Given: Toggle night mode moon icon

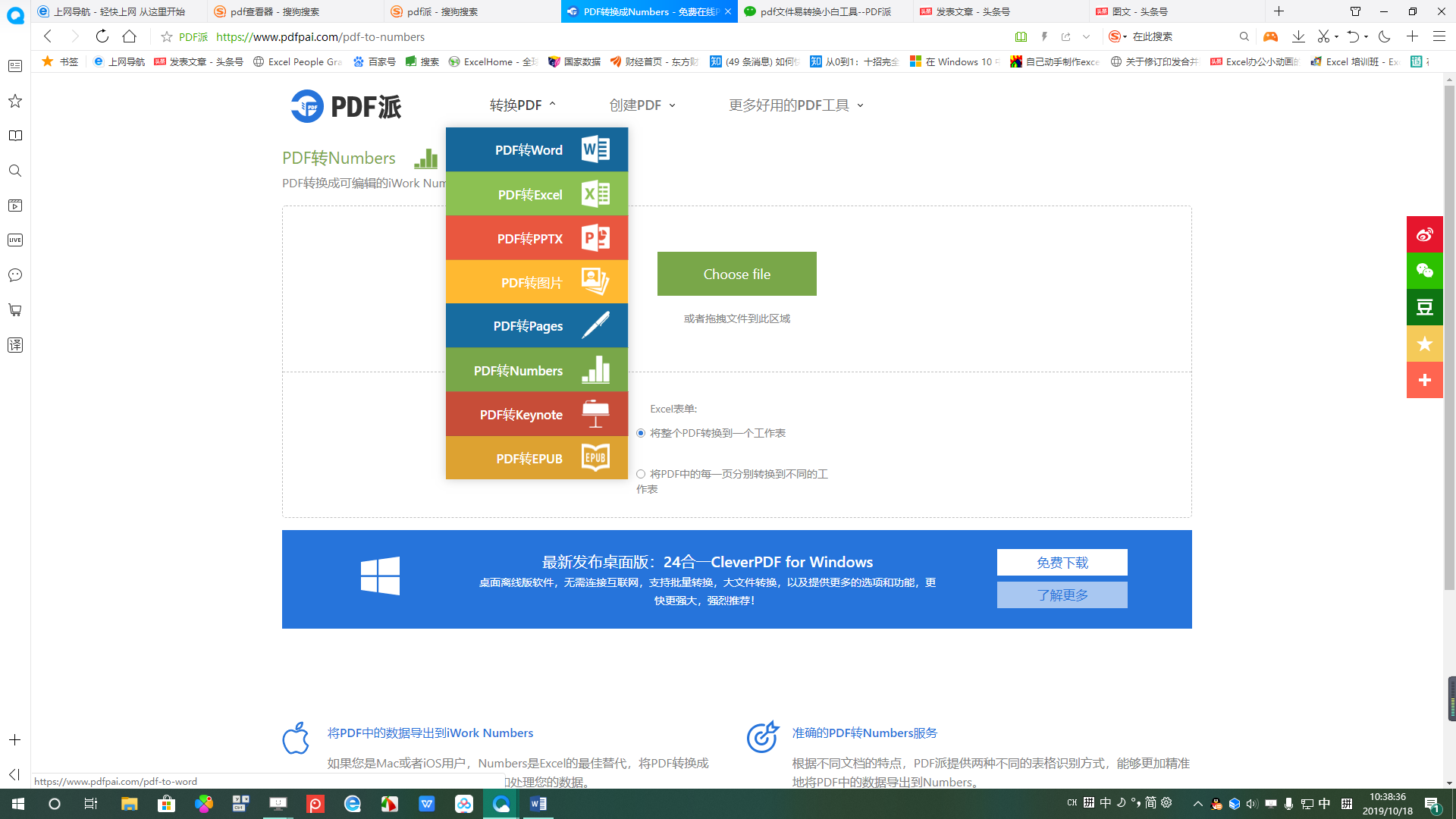Looking at the screenshot, I should click(1385, 36).
